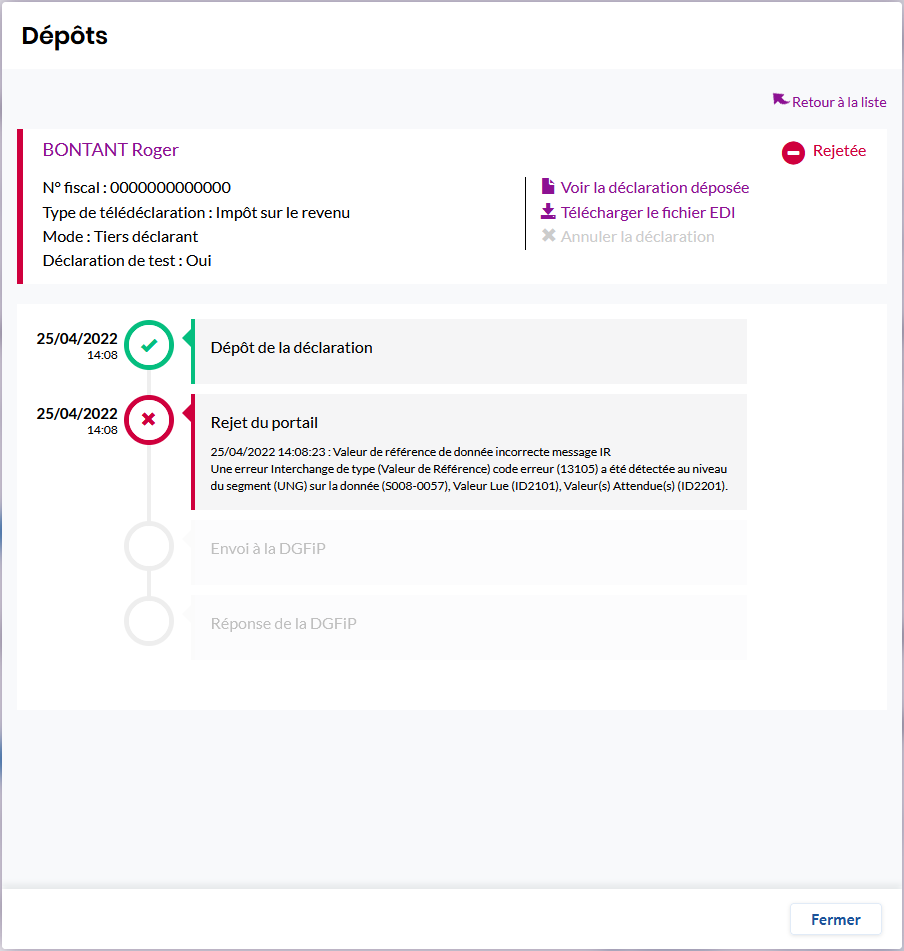The width and height of the screenshot is (904, 951).
Task: Click the greyed-out cancel X icon
Action: [548, 237]
